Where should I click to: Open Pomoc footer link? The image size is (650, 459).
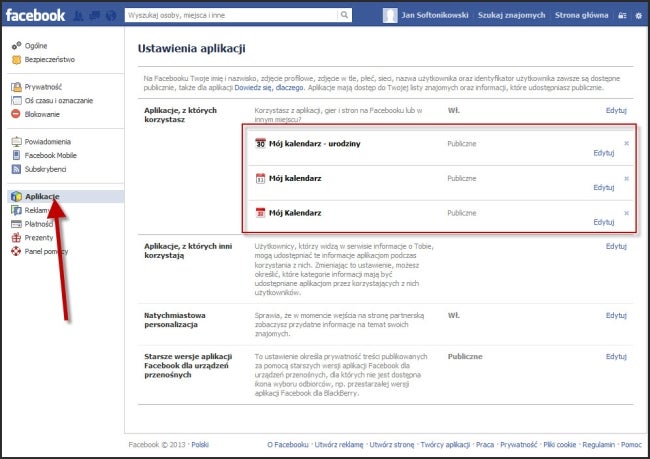point(631,444)
